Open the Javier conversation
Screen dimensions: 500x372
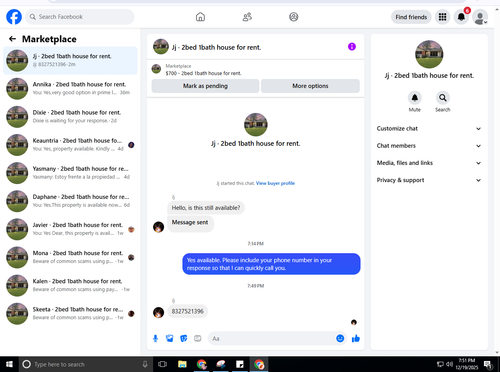[70, 229]
